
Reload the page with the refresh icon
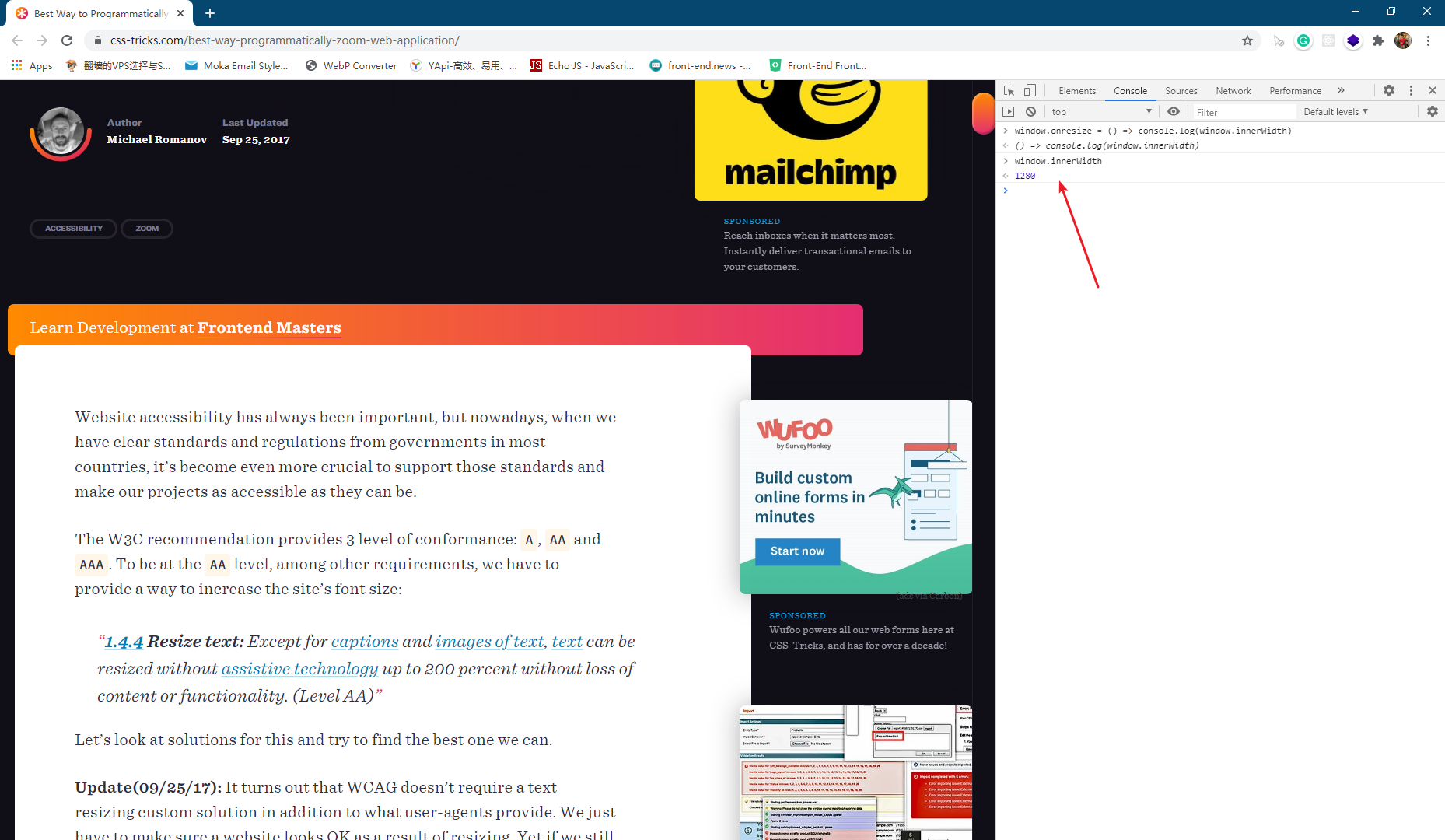[67, 40]
